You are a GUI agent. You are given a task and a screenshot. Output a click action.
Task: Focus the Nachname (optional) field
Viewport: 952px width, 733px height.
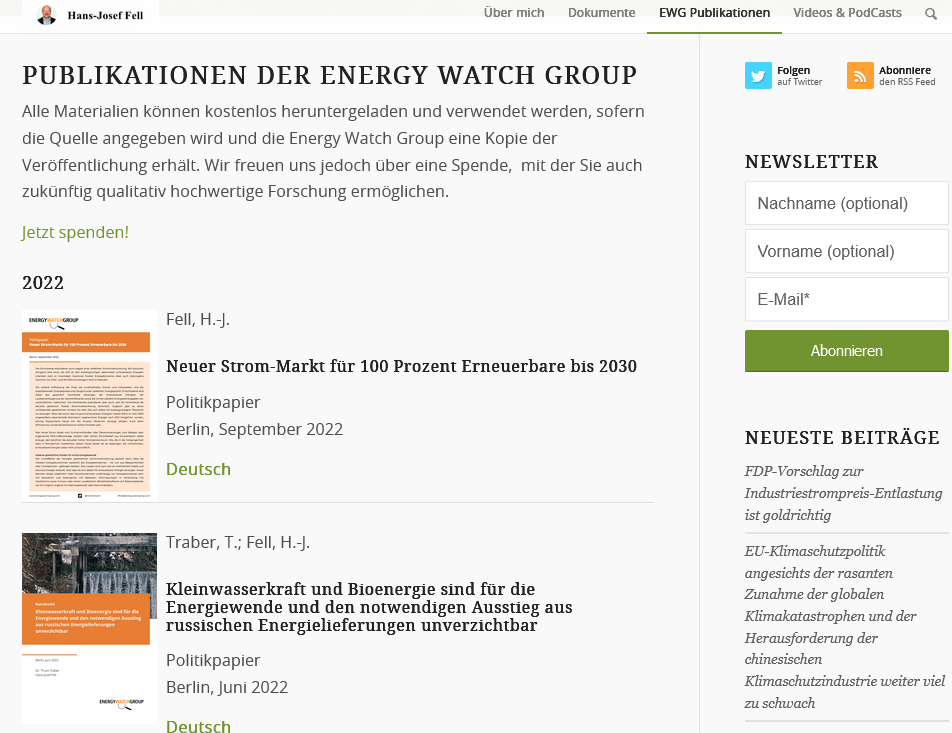846,203
